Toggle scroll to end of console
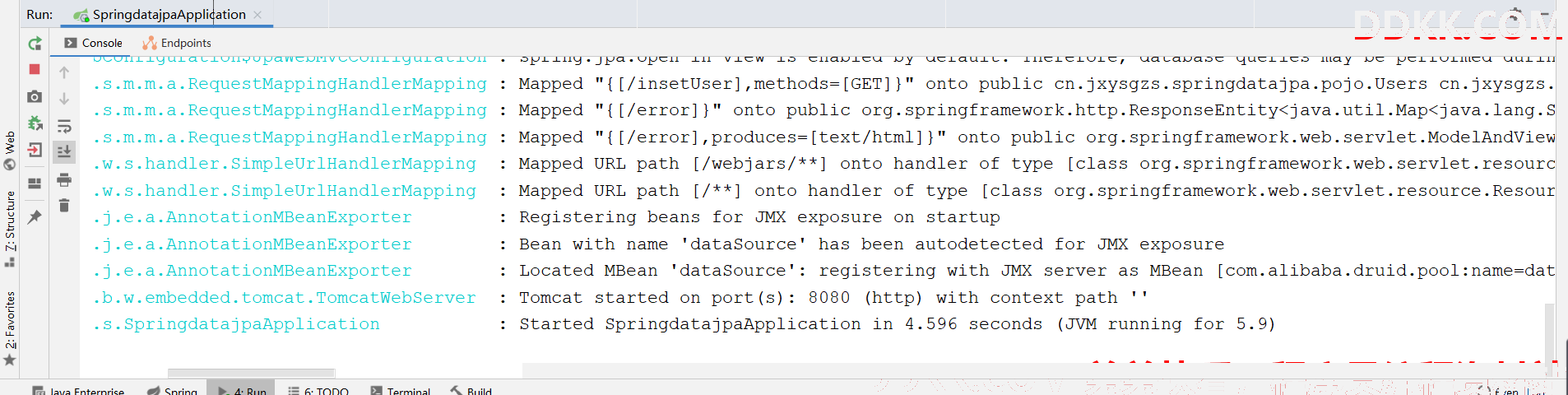The image size is (1568, 395). pyautogui.click(x=64, y=152)
